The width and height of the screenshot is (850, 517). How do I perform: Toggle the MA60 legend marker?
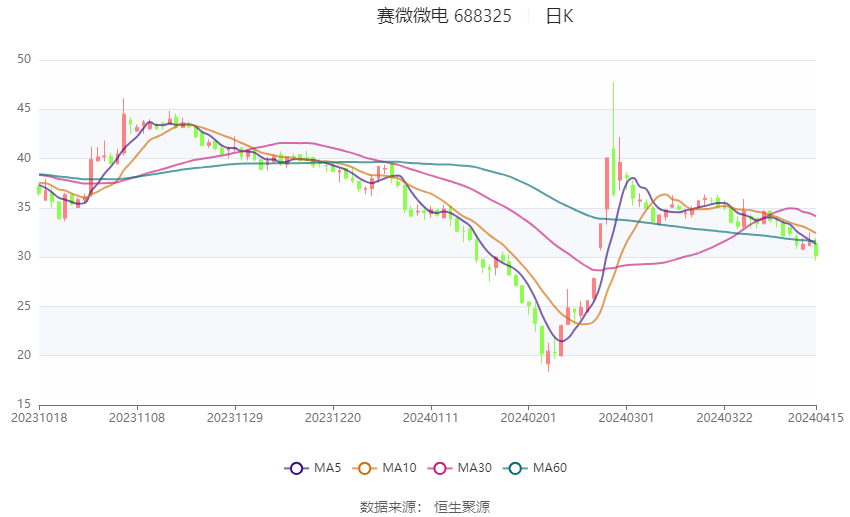515,468
